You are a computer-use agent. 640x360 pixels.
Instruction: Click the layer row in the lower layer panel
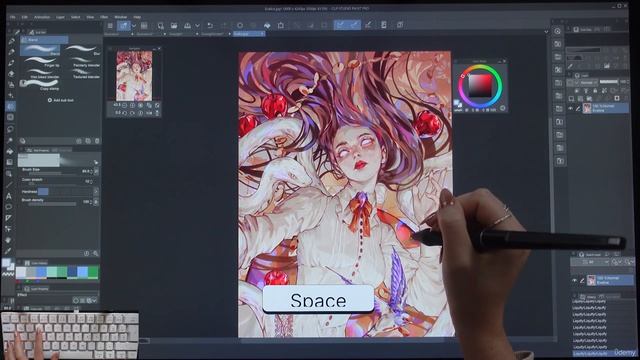click(x=602, y=280)
